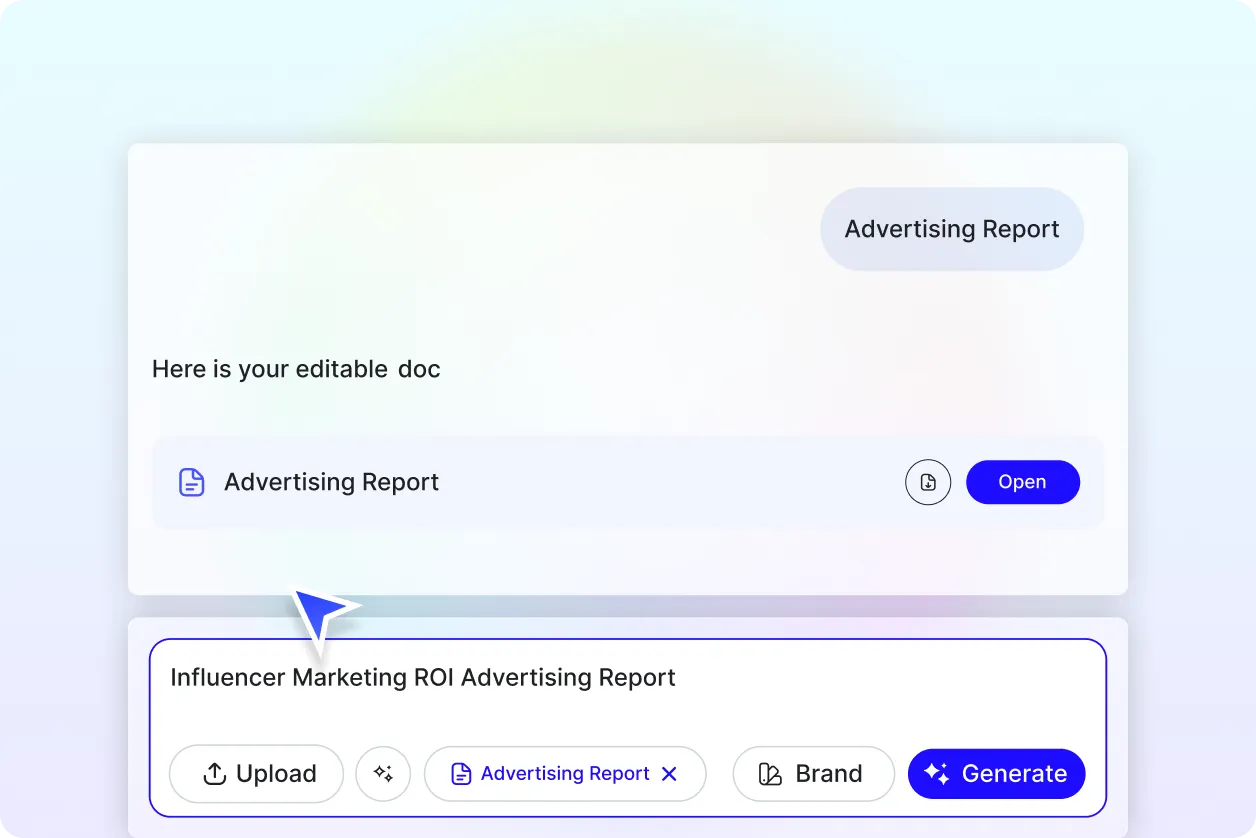The height and width of the screenshot is (838, 1256).
Task: Click the Advertising Report chat message bubble
Action: 951,229
